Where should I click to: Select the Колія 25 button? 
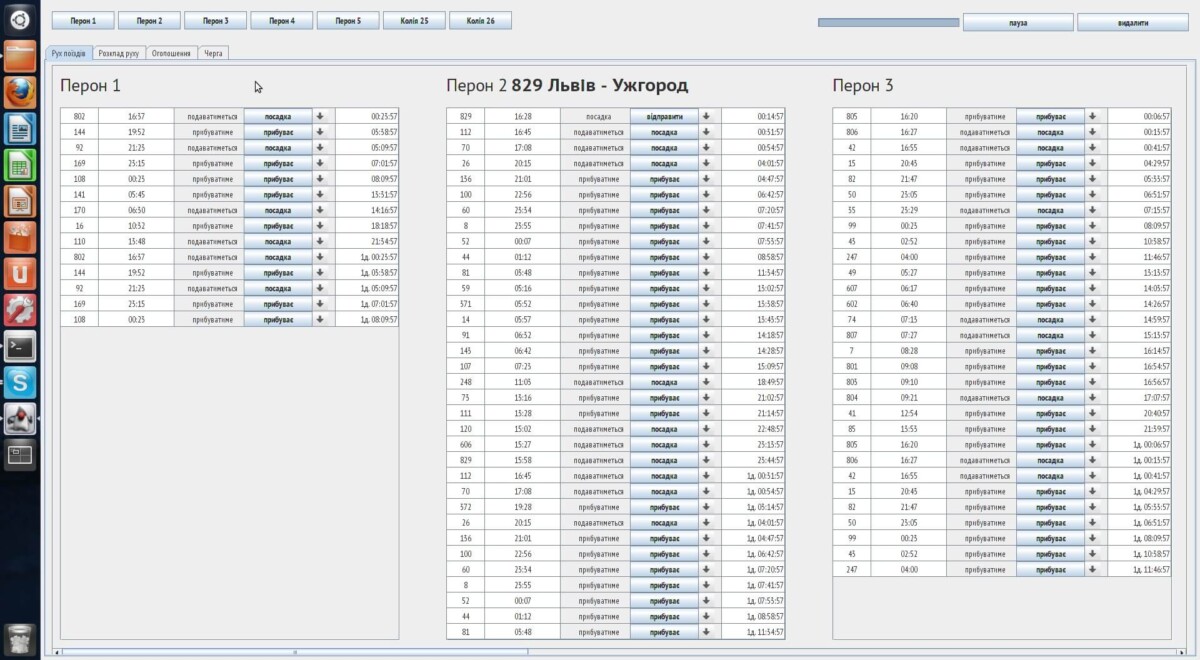pos(413,19)
